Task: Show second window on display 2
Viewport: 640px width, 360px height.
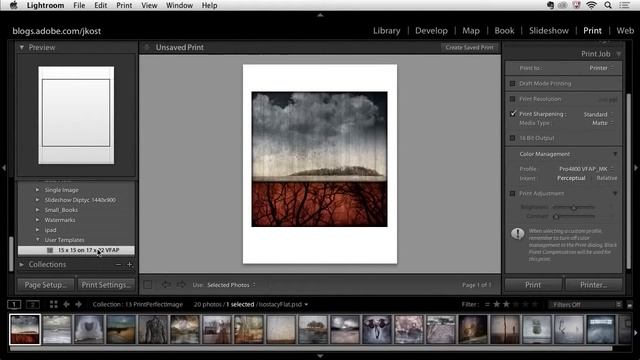Action: [x=33, y=304]
